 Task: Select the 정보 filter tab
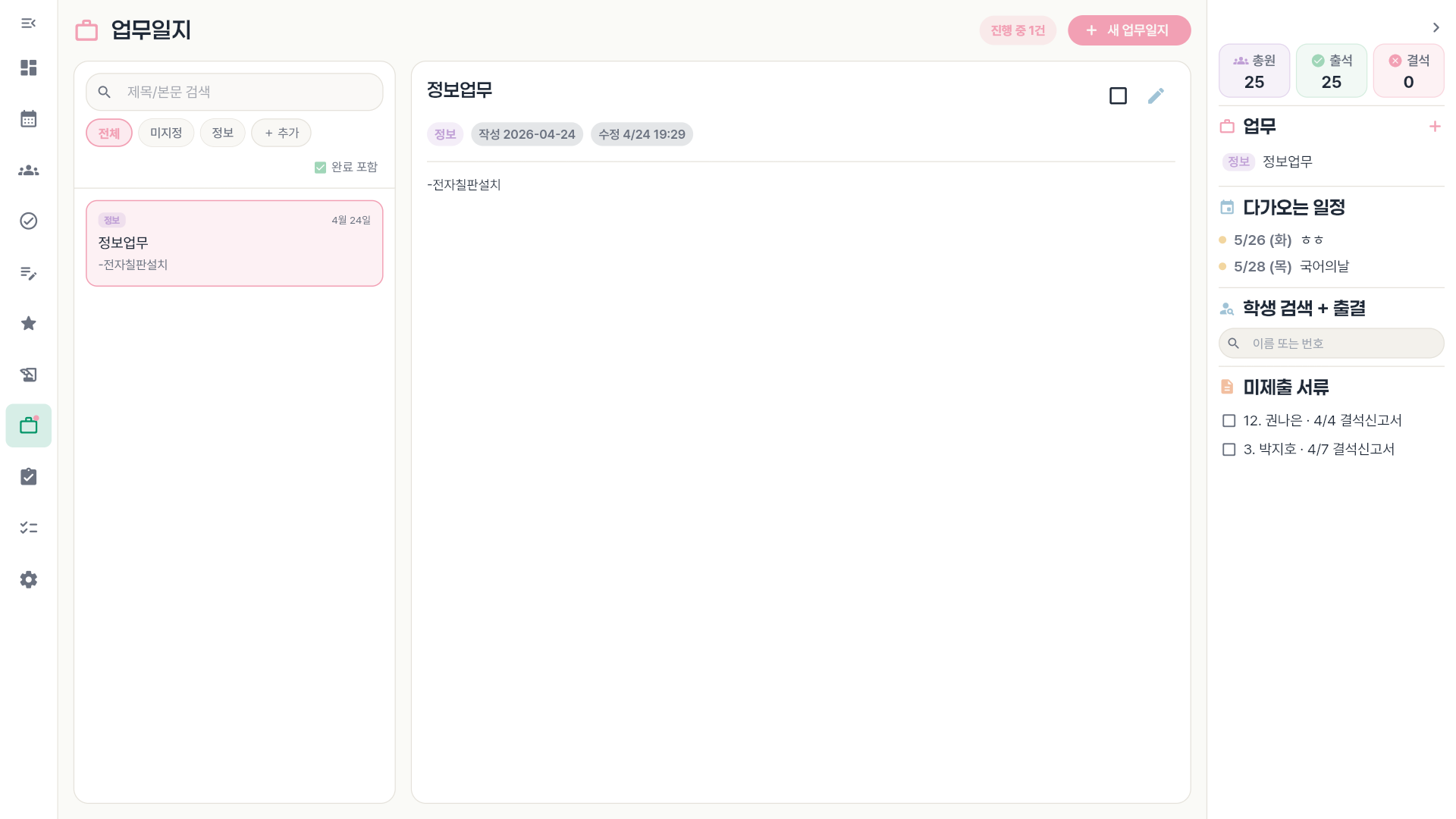[x=222, y=133]
